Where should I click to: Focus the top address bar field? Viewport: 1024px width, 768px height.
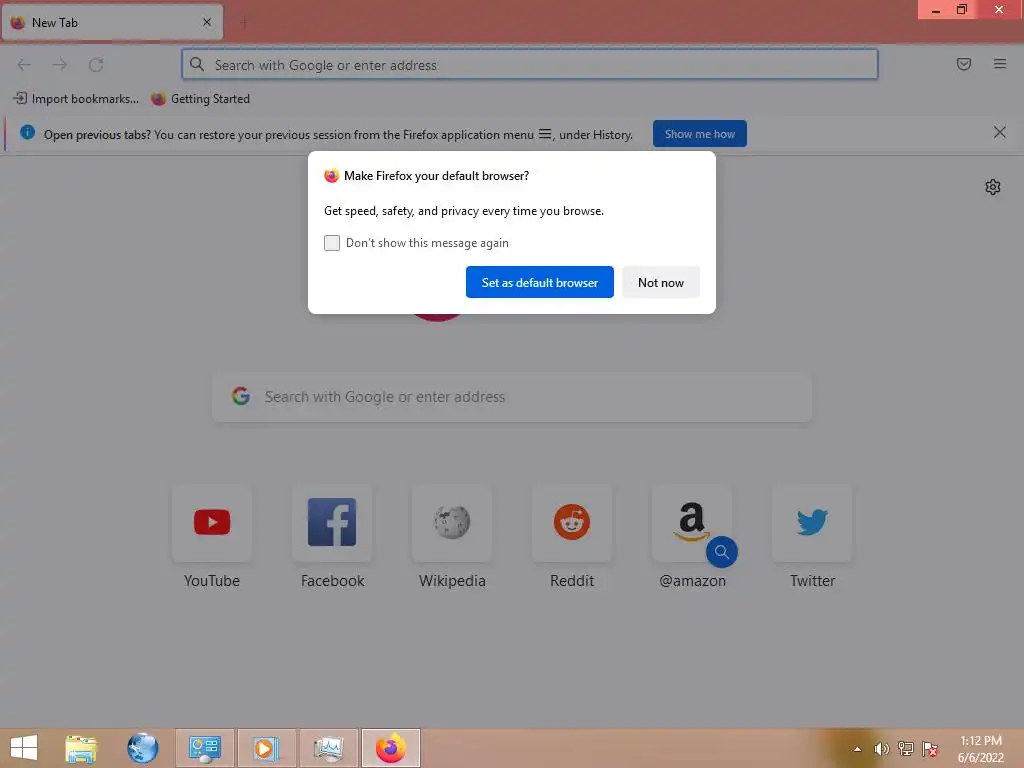530,64
